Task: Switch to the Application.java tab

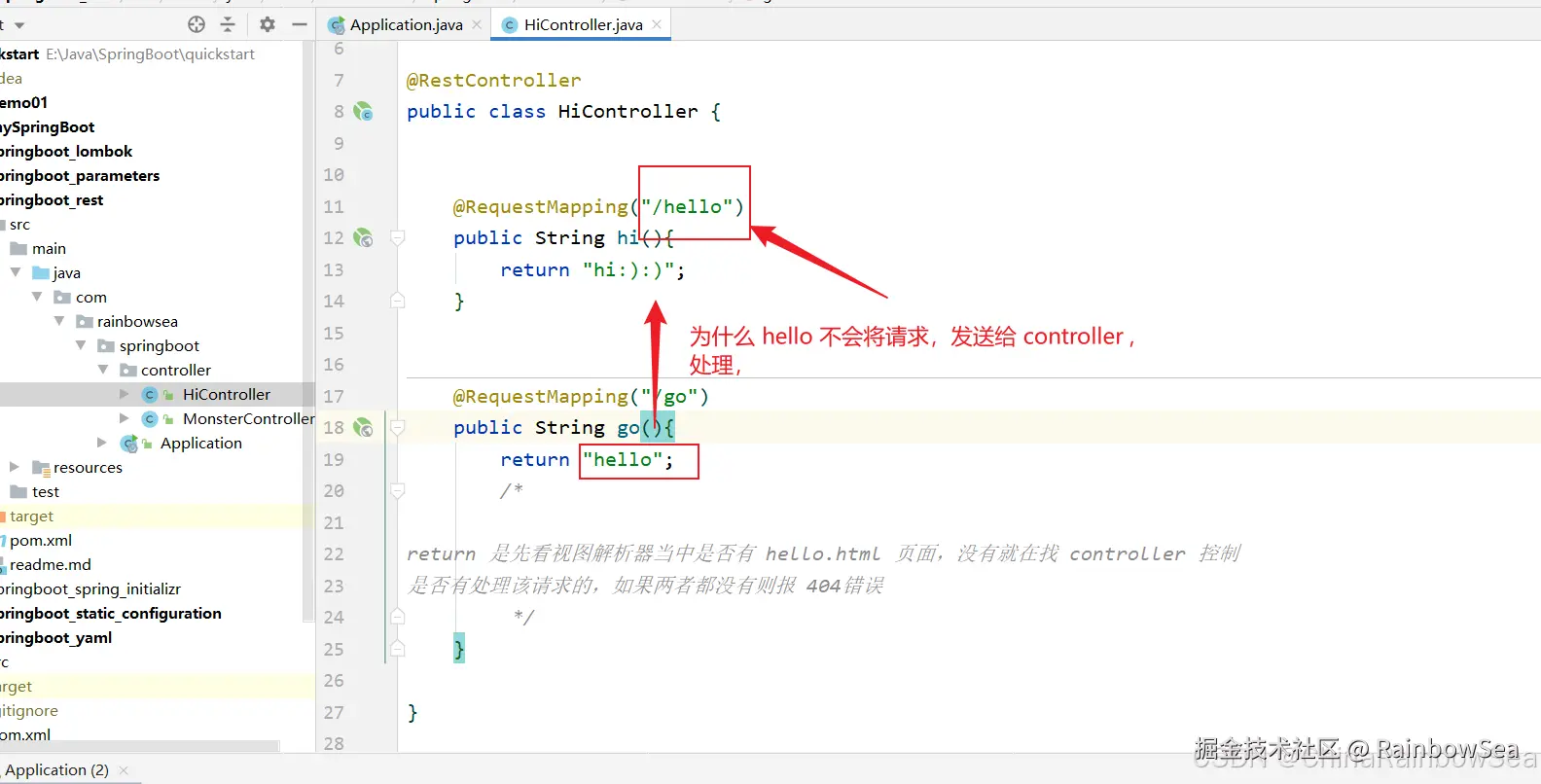Action: (x=406, y=24)
